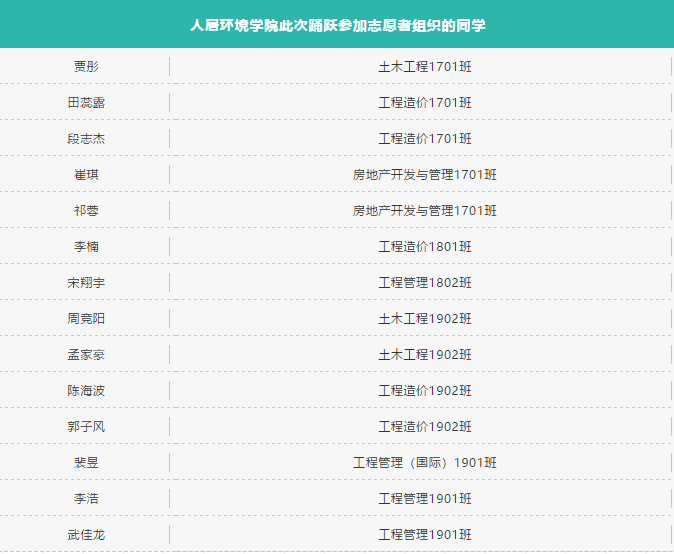Click 房地产开发与管理1701班 in 祁蓉's row
The width and height of the screenshot is (674, 554).
(425, 211)
